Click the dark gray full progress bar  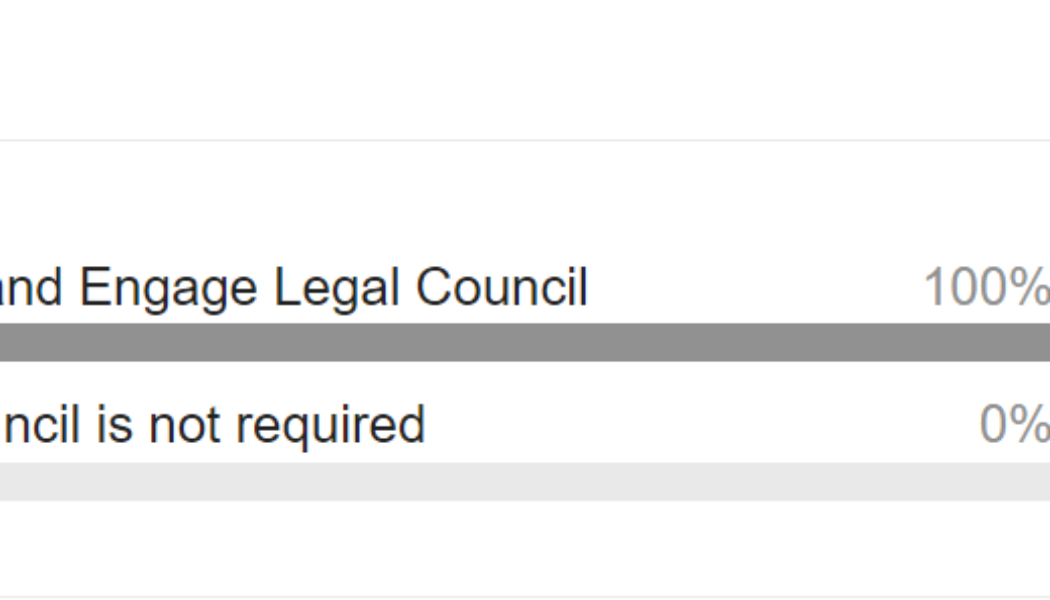(x=525, y=342)
